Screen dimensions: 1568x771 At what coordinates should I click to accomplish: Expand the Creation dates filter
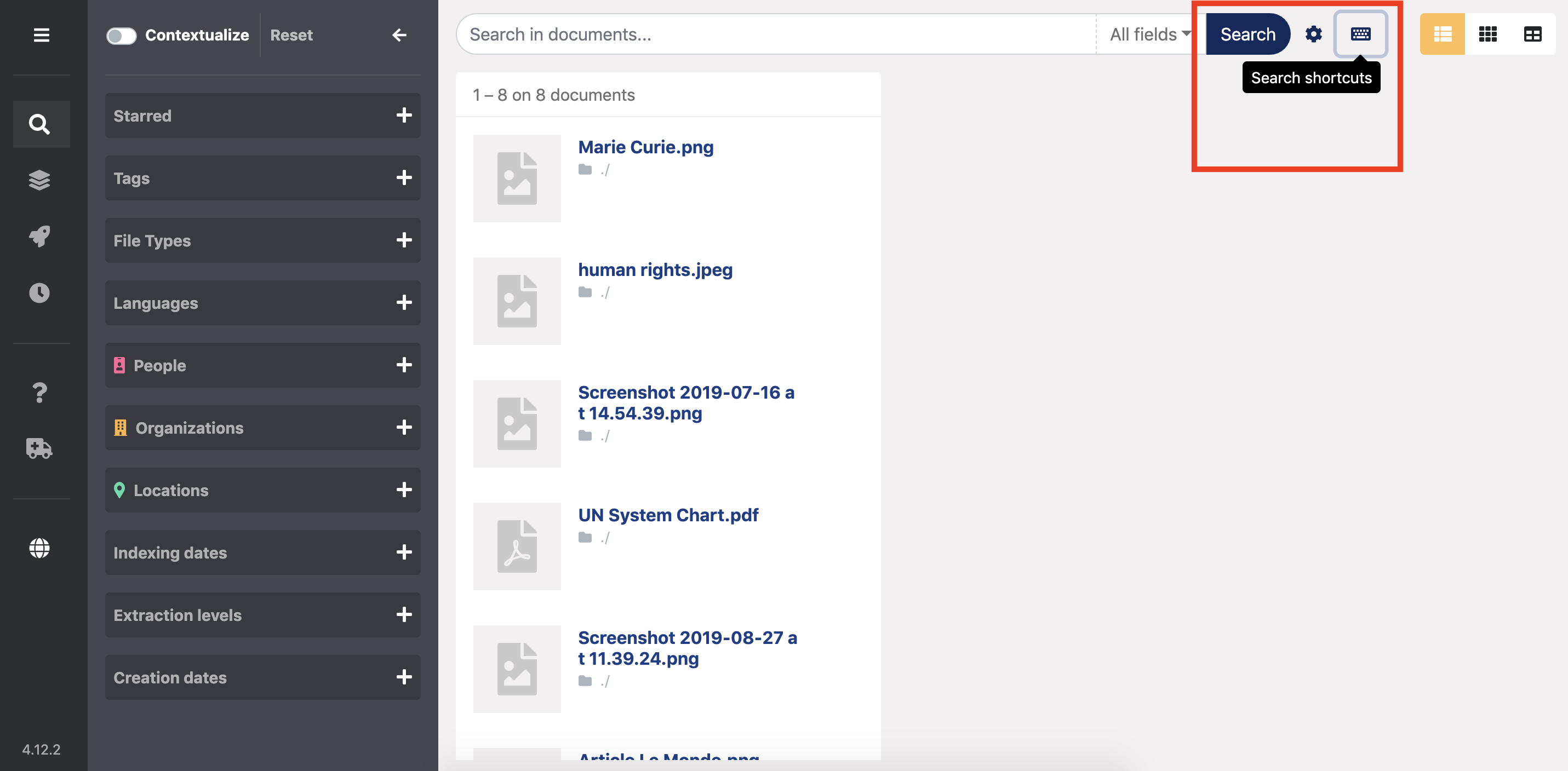tap(263, 677)
